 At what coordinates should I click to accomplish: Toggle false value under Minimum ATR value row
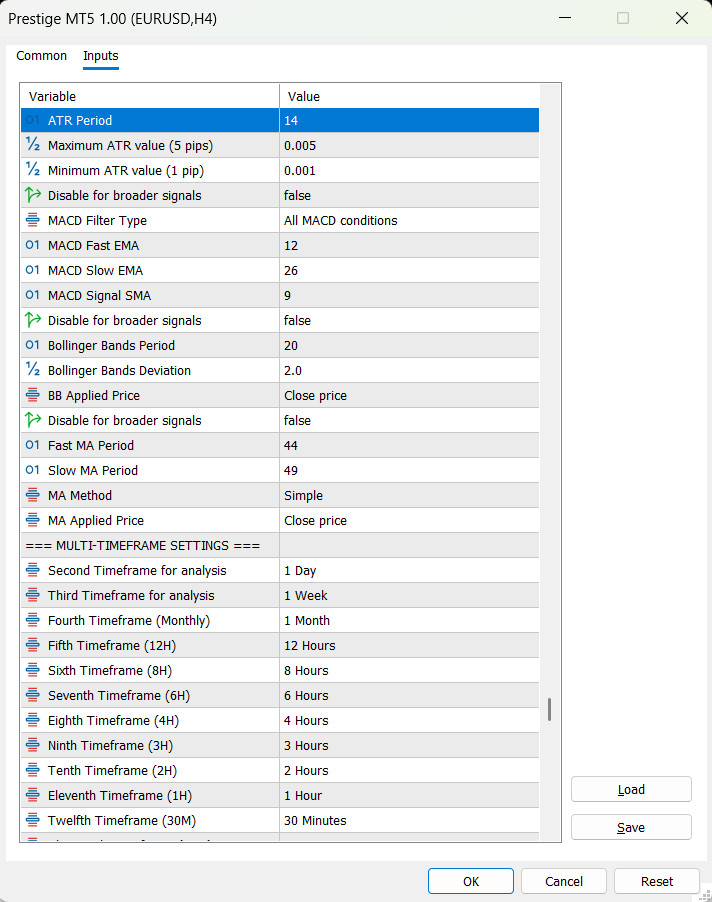[x=409, y=196]
